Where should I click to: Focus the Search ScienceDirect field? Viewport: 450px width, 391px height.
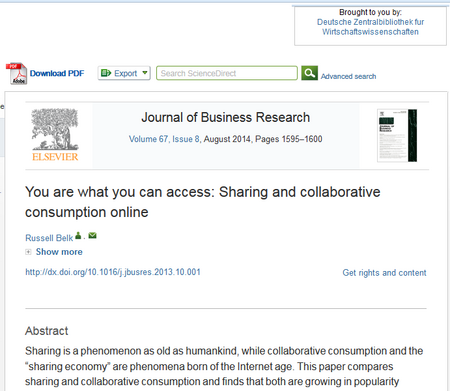pyautogui.click(x=227, y=73)
